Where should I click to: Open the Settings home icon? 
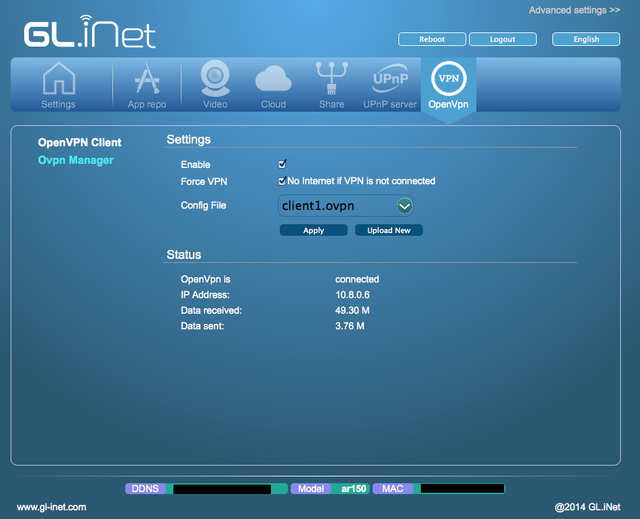coord(59,79)
